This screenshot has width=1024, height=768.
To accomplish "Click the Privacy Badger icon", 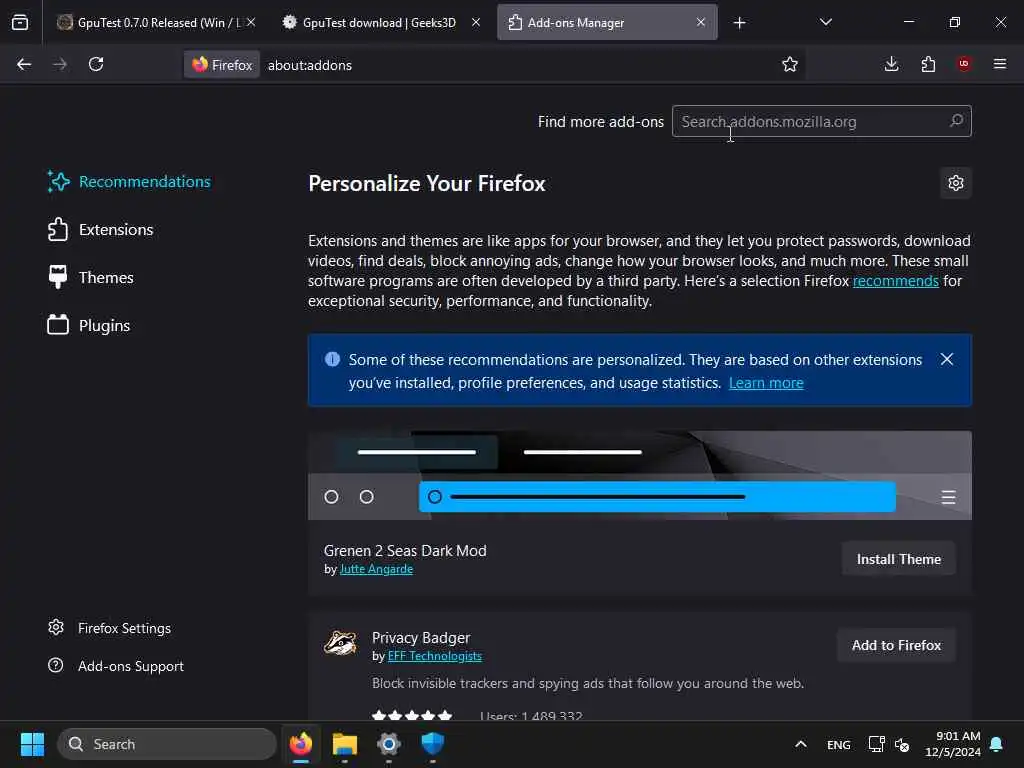I will click(341, 643).
